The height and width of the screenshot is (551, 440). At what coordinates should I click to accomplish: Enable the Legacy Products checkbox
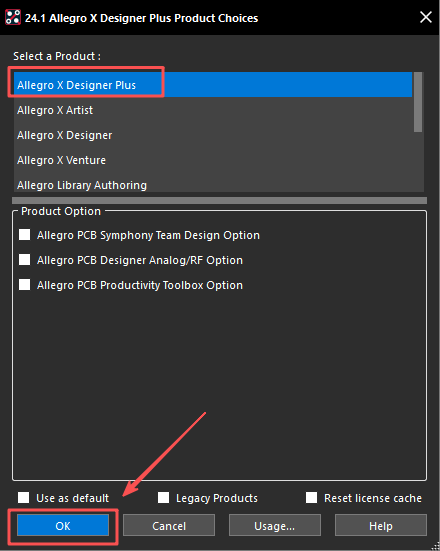[163, 498]
